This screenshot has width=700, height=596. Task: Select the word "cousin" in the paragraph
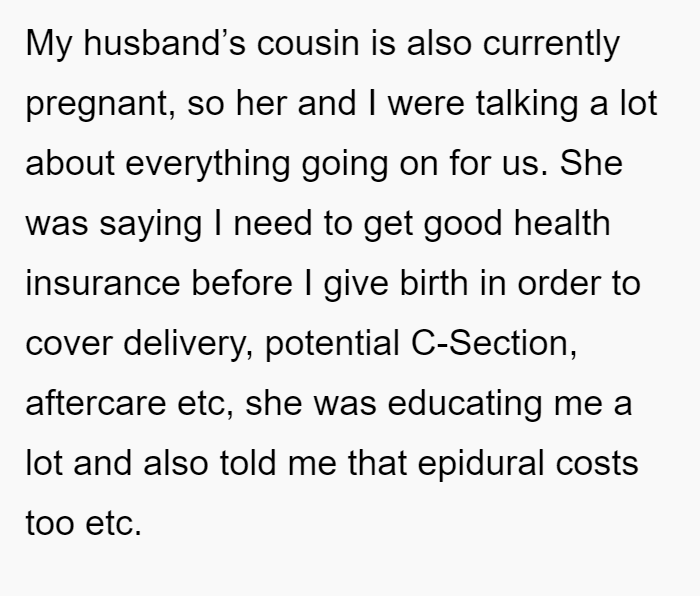(308, 43)
